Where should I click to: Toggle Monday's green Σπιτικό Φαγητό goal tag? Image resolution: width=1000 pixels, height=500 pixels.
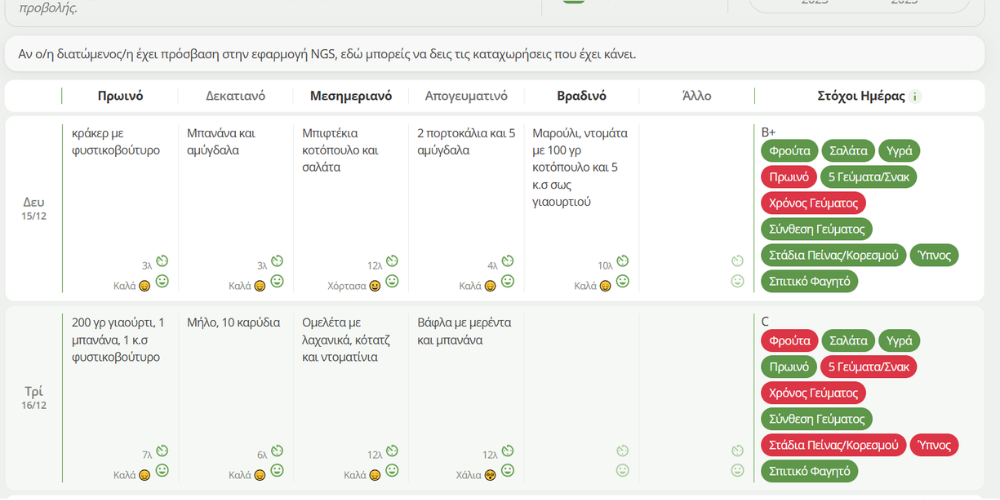(x=809, y=281)
